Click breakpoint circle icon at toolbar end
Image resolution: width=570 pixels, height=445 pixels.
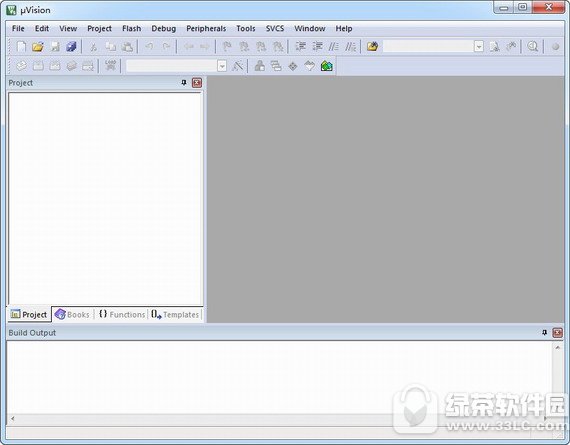pos(555,47)
